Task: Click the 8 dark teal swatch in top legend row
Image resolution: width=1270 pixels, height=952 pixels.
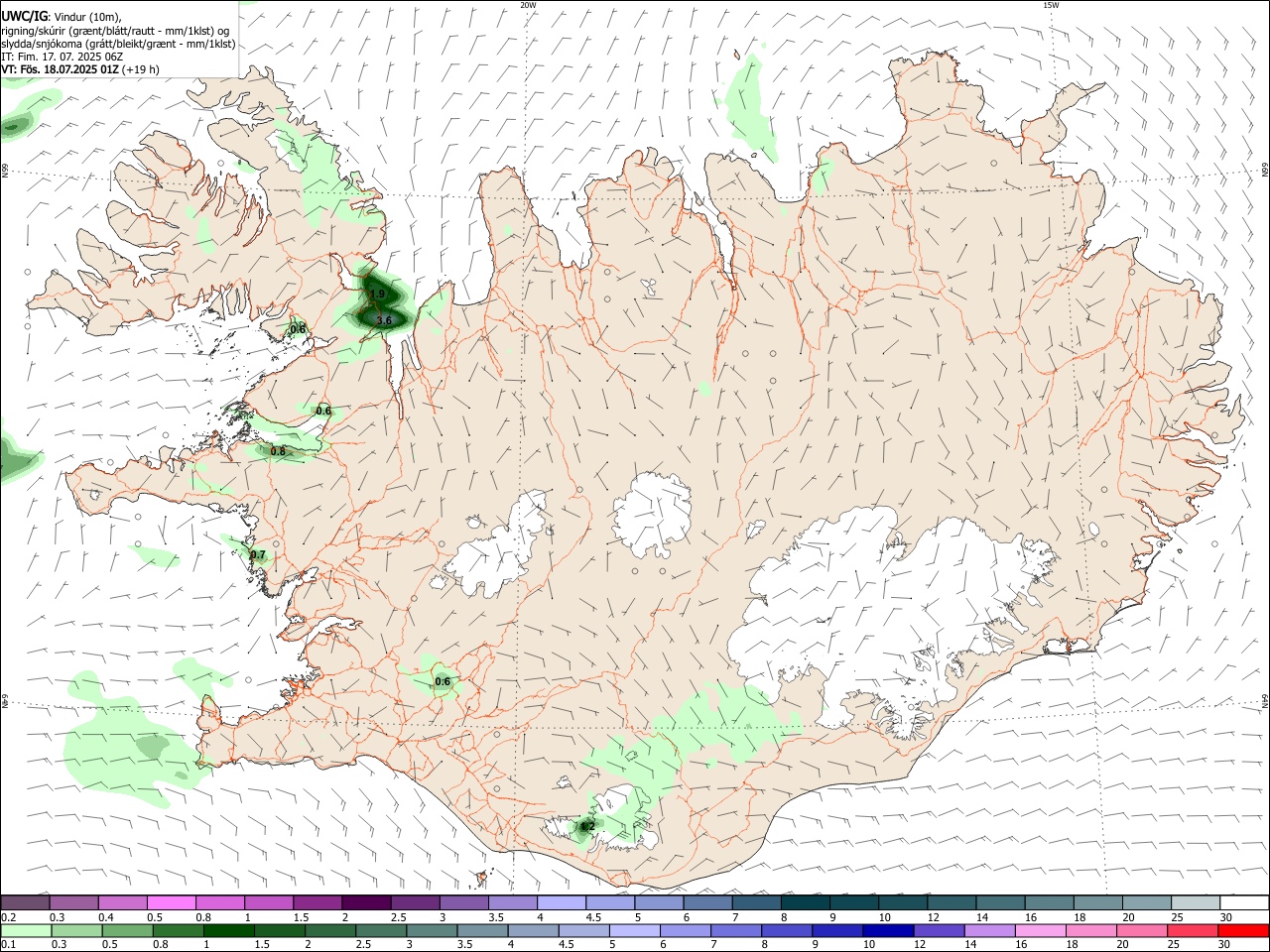Action: pyautogui.click(x=805, y=902)
